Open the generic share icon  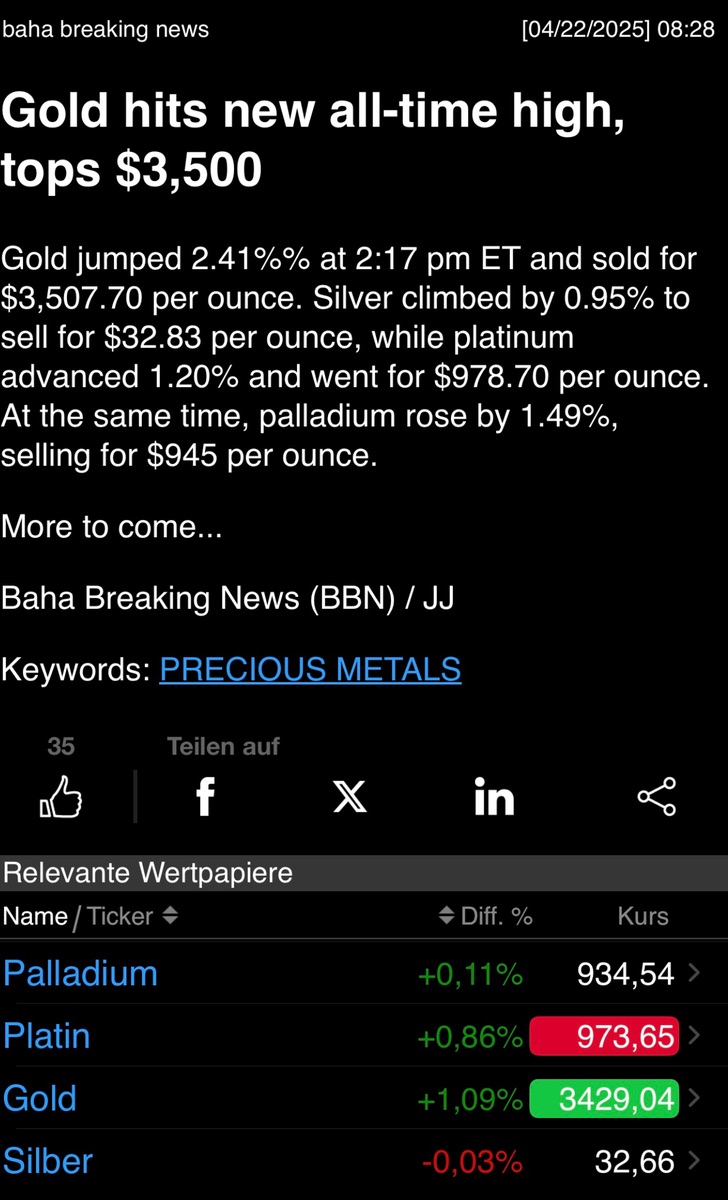point(657,798)
